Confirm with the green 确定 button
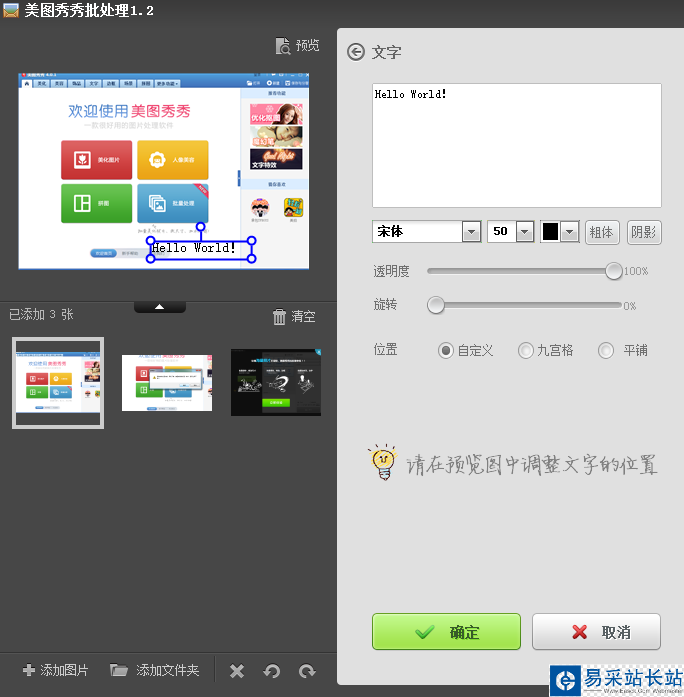 (x=446, y=631)
